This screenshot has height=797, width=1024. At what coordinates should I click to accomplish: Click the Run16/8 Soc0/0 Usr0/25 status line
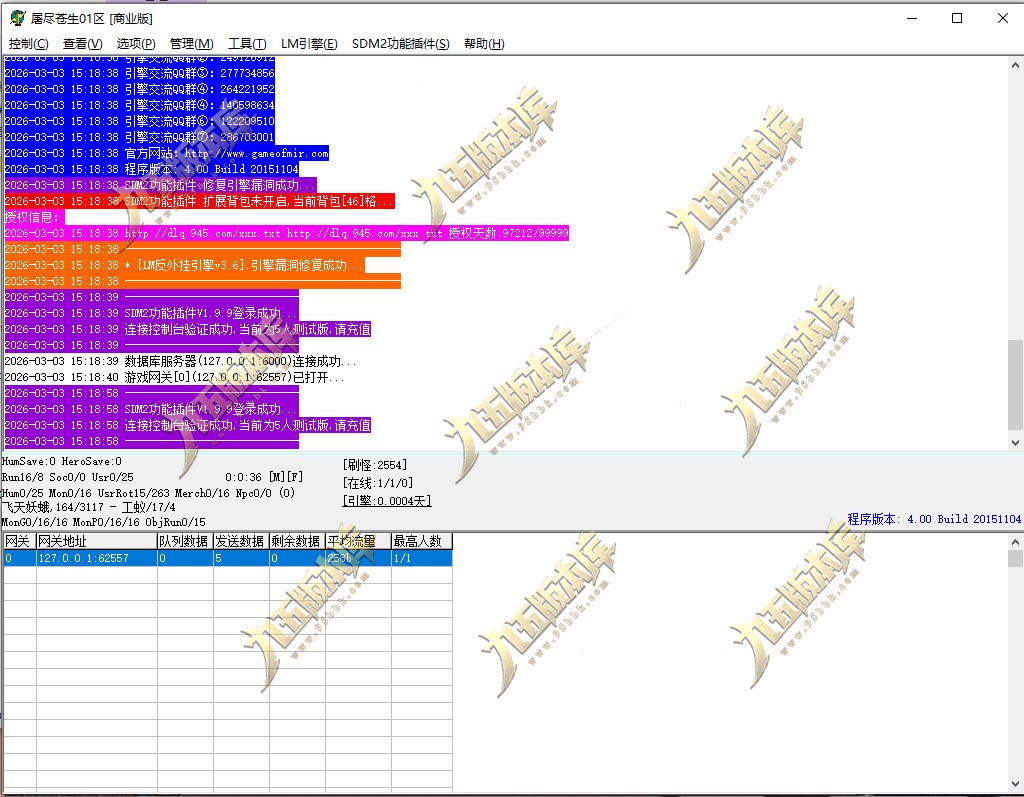[x=67, y=478]
